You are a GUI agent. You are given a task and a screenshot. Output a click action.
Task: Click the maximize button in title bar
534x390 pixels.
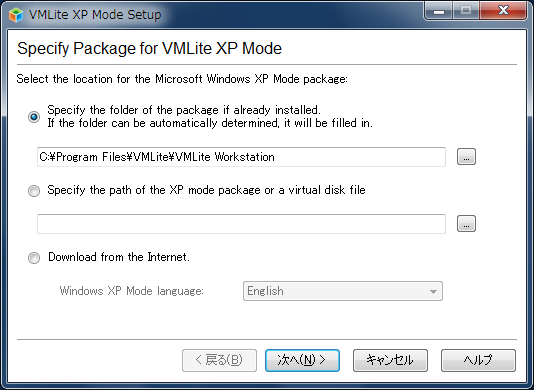[x=466, y=11]
